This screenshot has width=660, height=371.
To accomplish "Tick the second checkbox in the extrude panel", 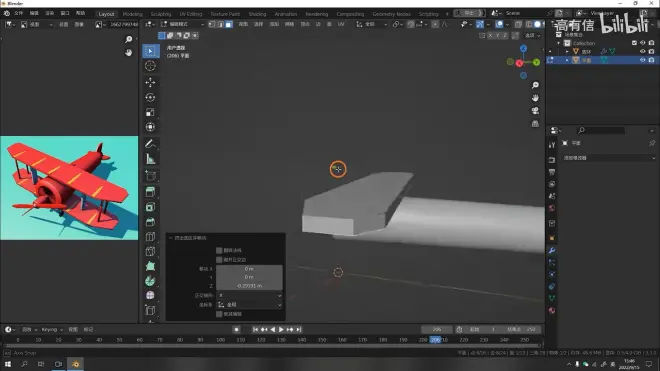I will [219, 260].
